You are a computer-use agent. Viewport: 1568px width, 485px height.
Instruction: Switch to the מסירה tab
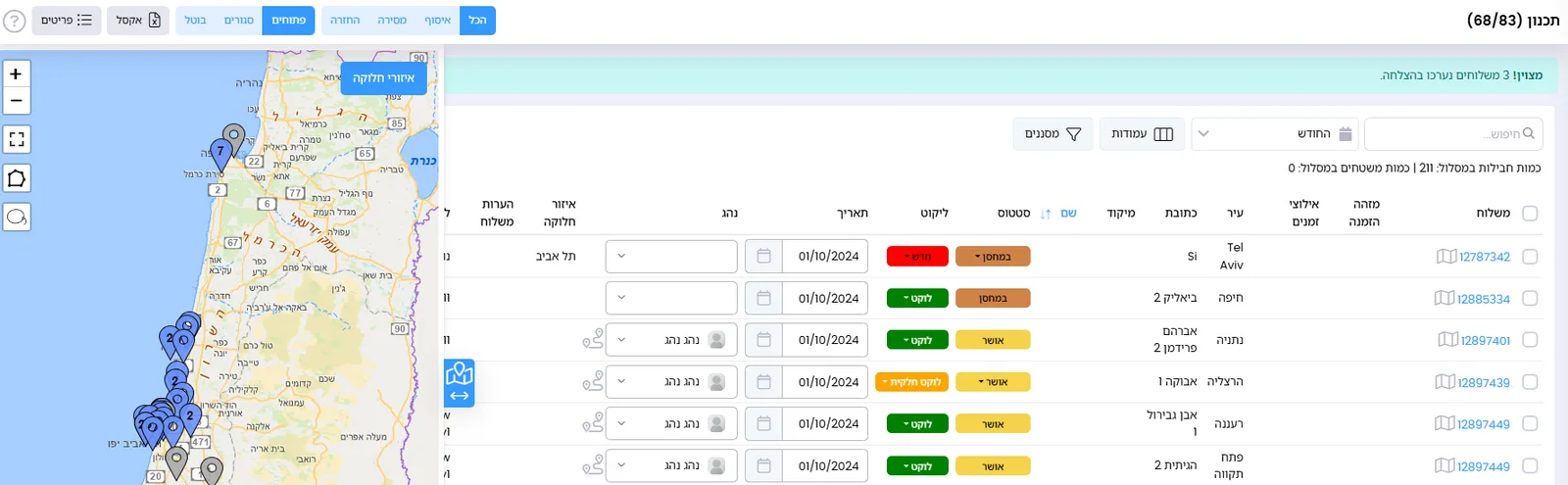(x=392, y=21)
